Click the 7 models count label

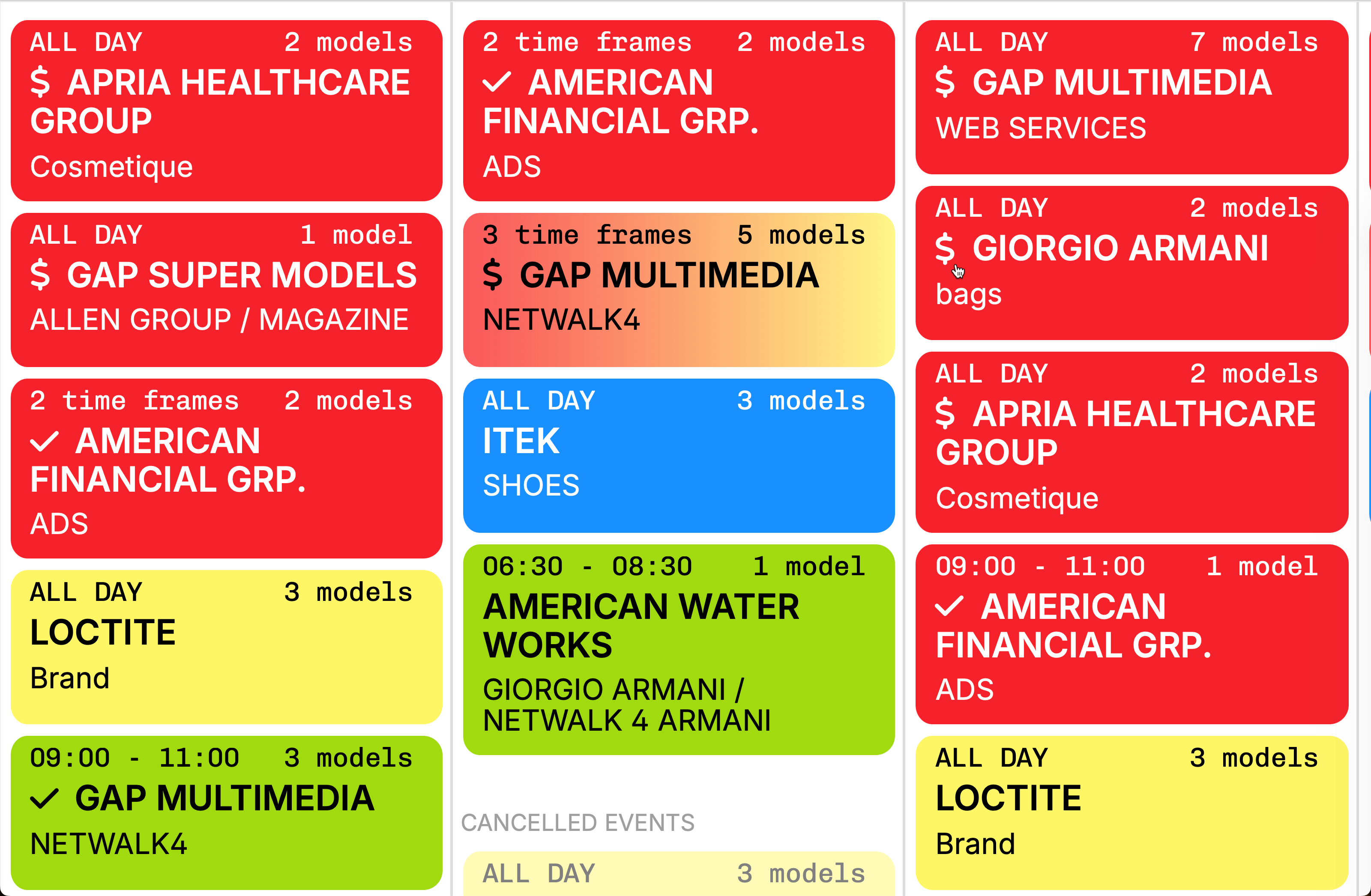1254,42
